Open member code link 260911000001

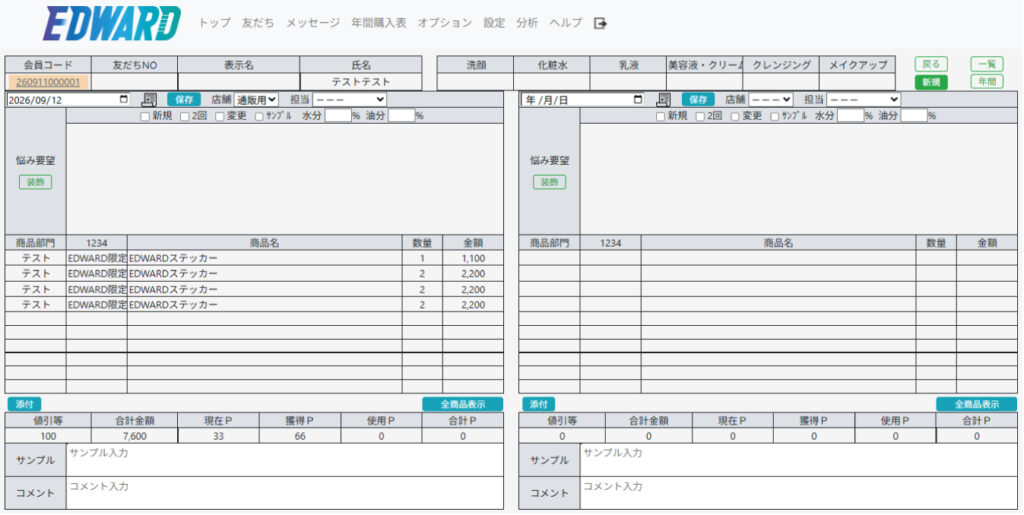click(48, 82)
